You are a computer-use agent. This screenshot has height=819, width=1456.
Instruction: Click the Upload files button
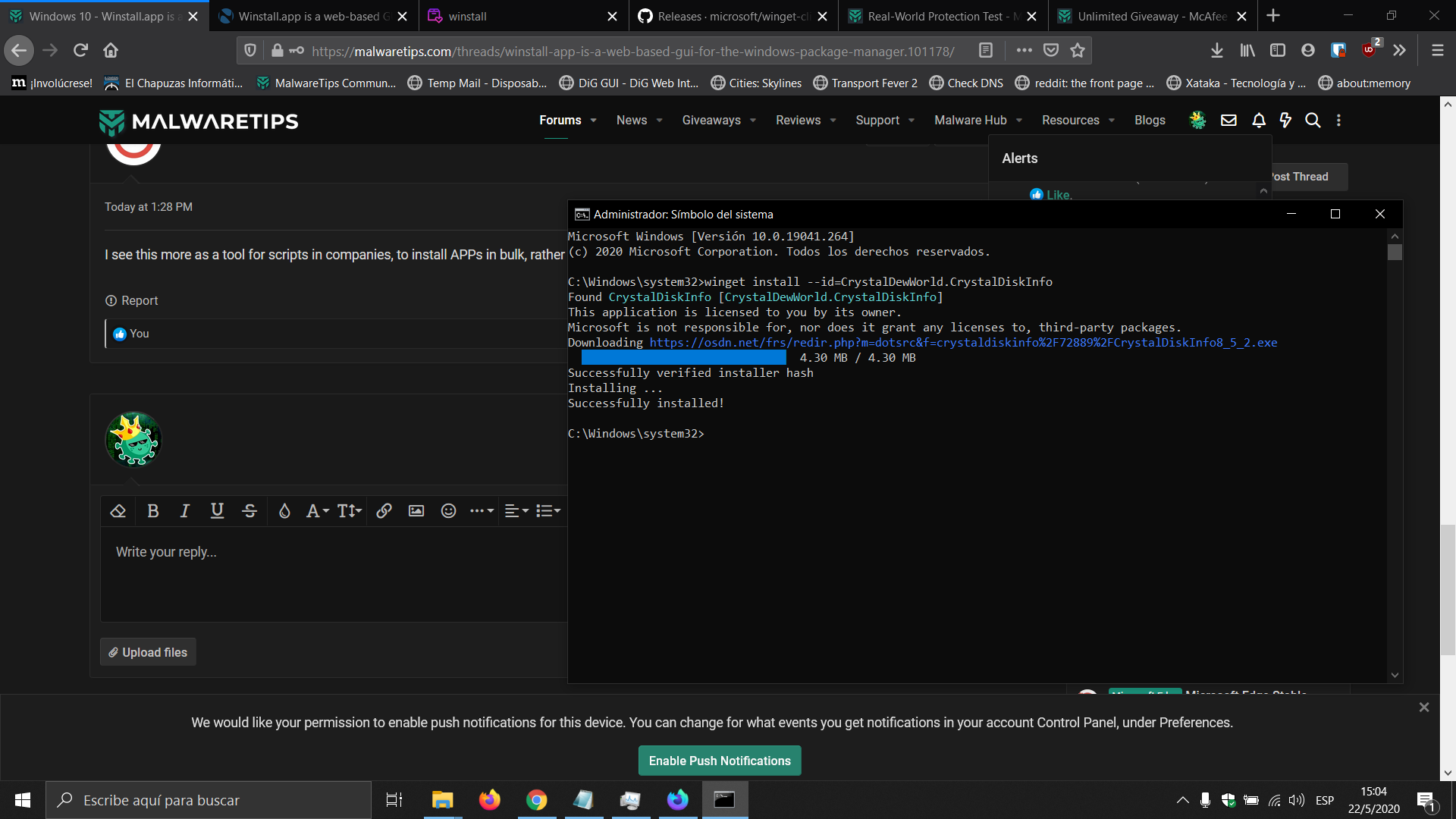(148, 652)
